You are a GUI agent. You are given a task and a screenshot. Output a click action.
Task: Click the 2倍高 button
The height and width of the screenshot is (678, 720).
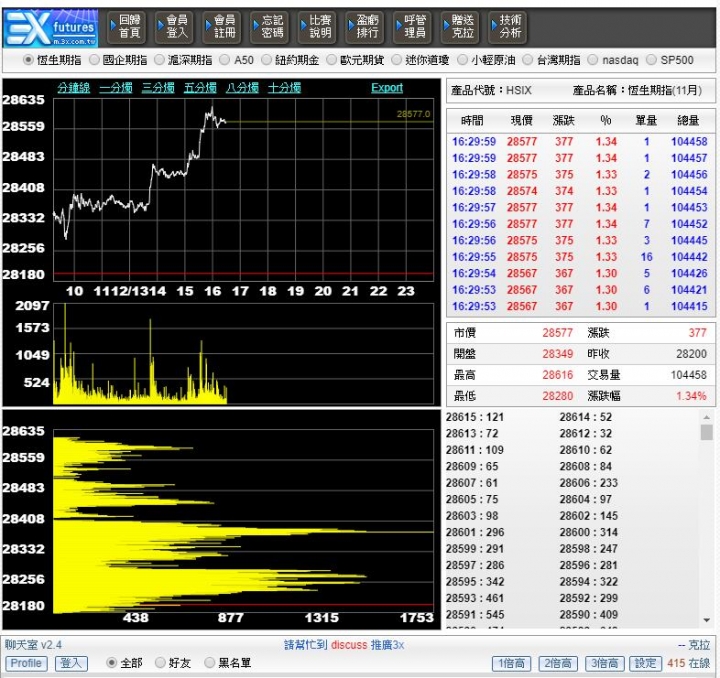tap(558, 664)
